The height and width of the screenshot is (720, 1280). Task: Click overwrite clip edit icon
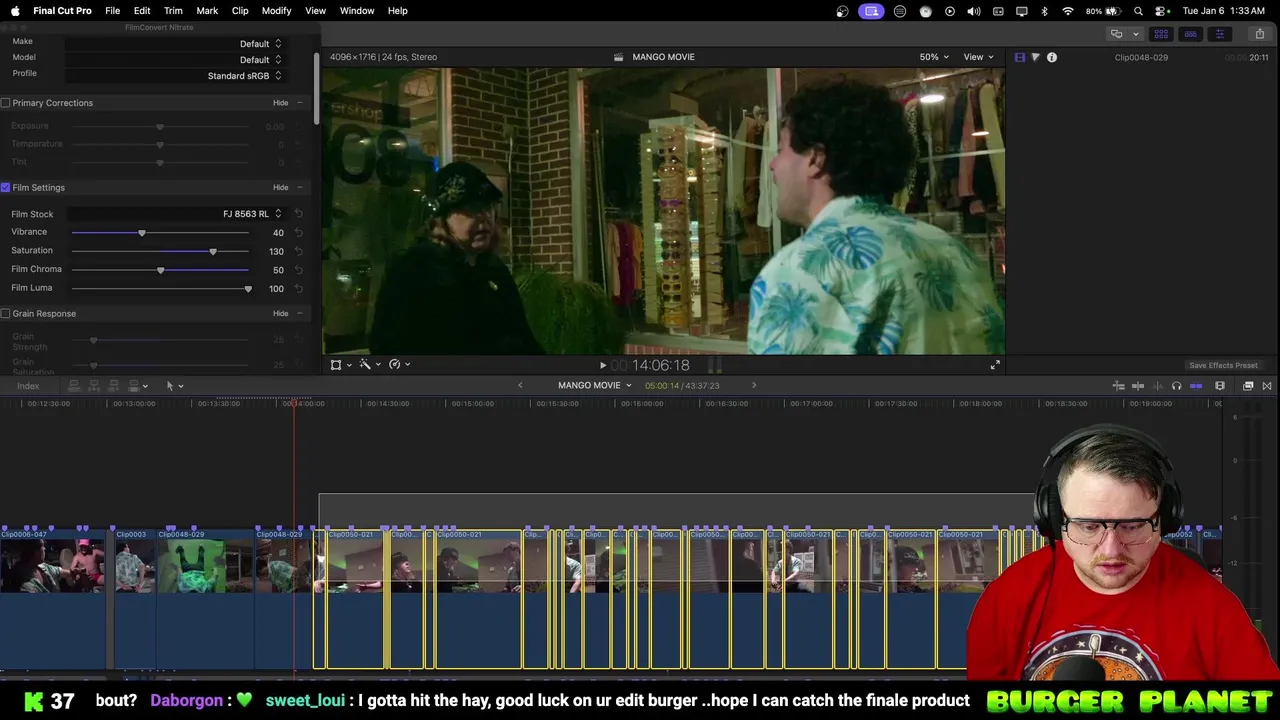coord(134,386)
